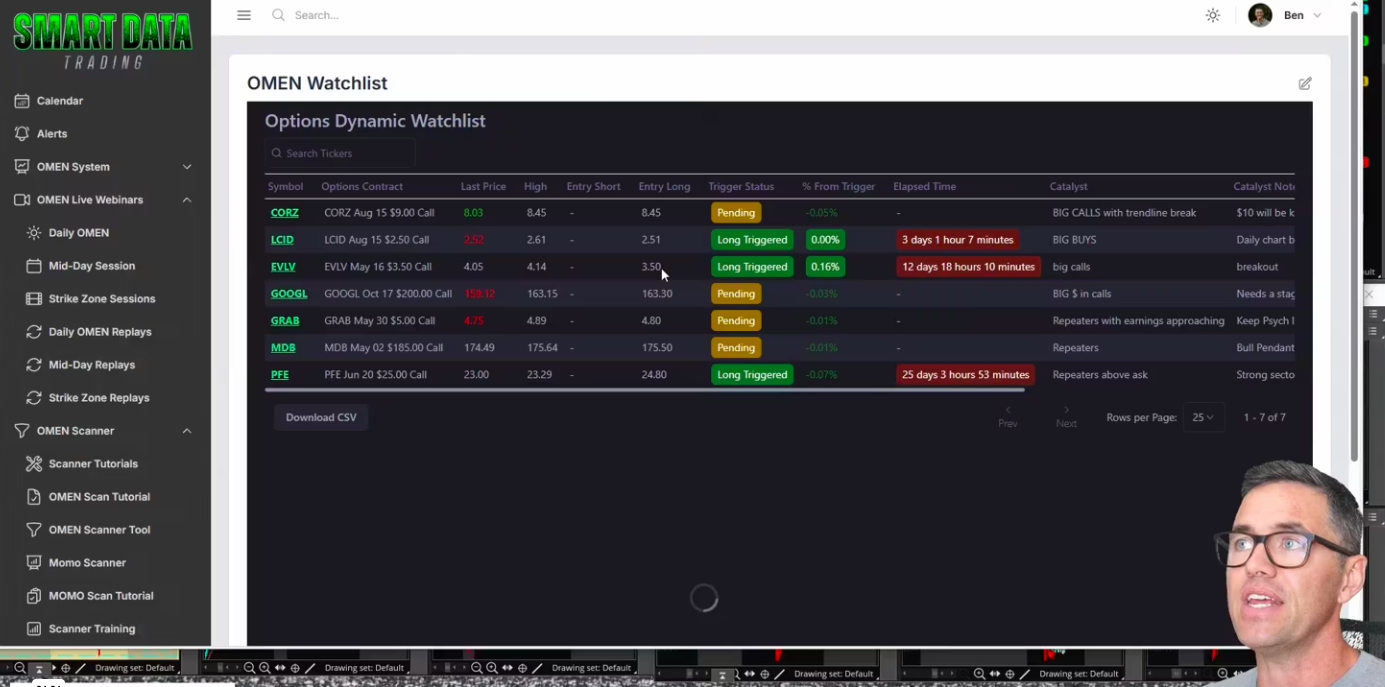1385x687 pixels.
Task: Open Ben's profile avatar
Action: point(1260,15)
